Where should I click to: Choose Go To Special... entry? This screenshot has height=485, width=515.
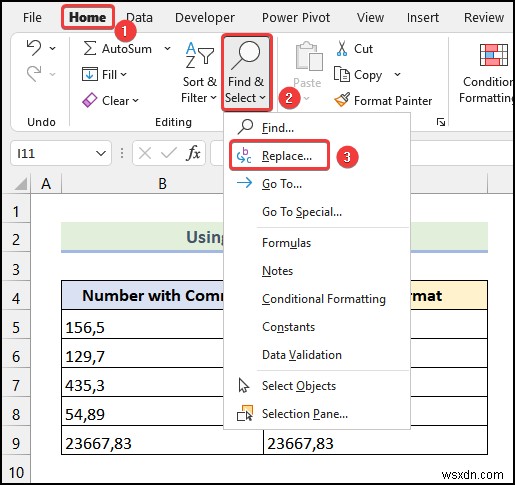[x=317, y=212]
